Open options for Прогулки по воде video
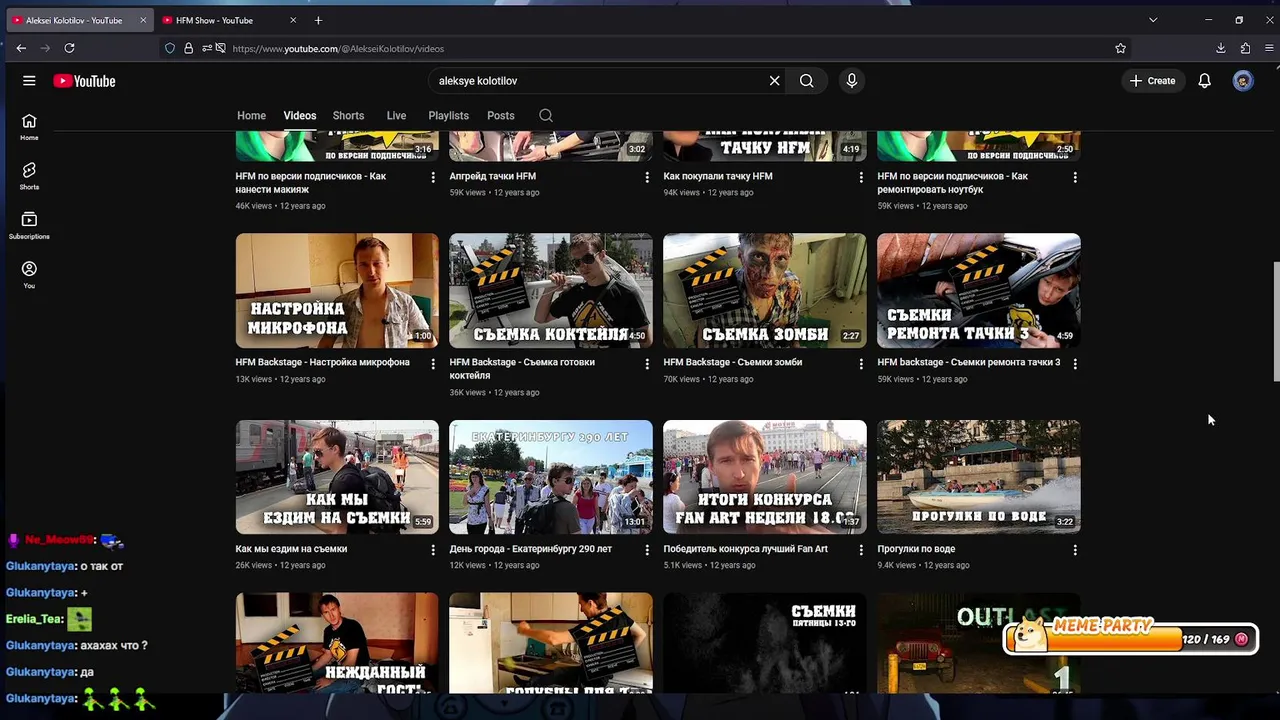This screenshot has width=1280, height=720. (x=1075, y=550)
